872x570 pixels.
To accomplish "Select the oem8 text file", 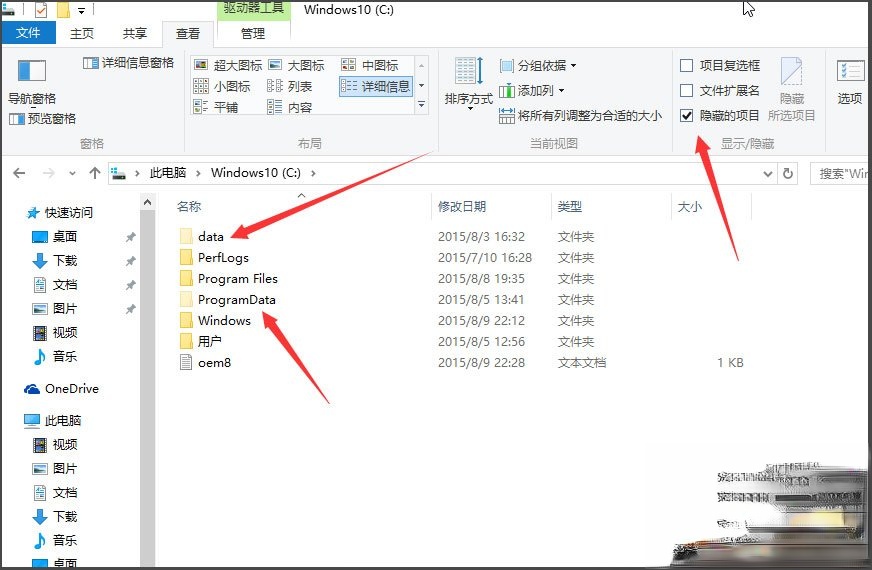I will (x=214, y=363).
